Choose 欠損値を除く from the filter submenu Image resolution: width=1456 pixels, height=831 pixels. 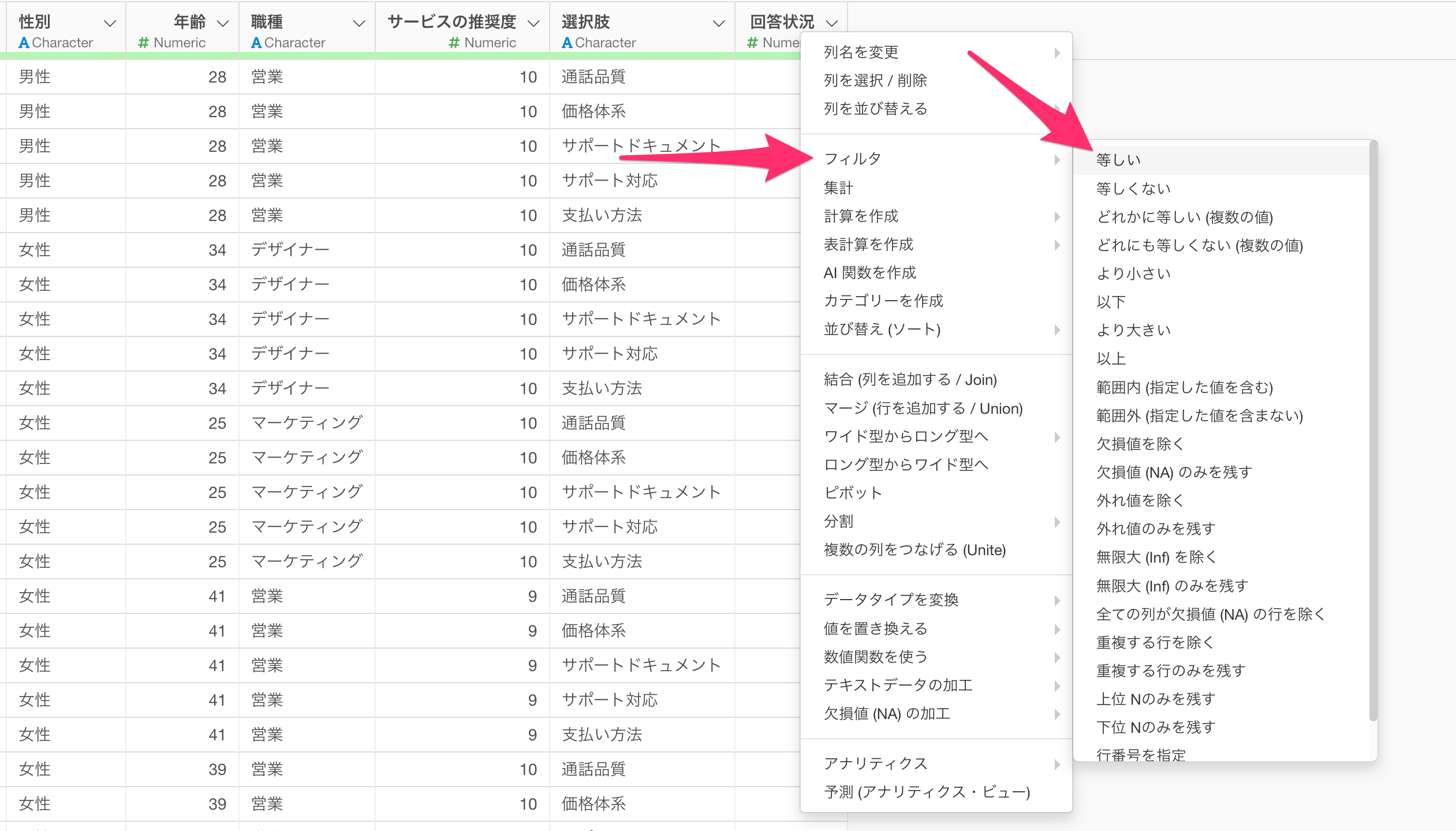tap(1140, 444)
